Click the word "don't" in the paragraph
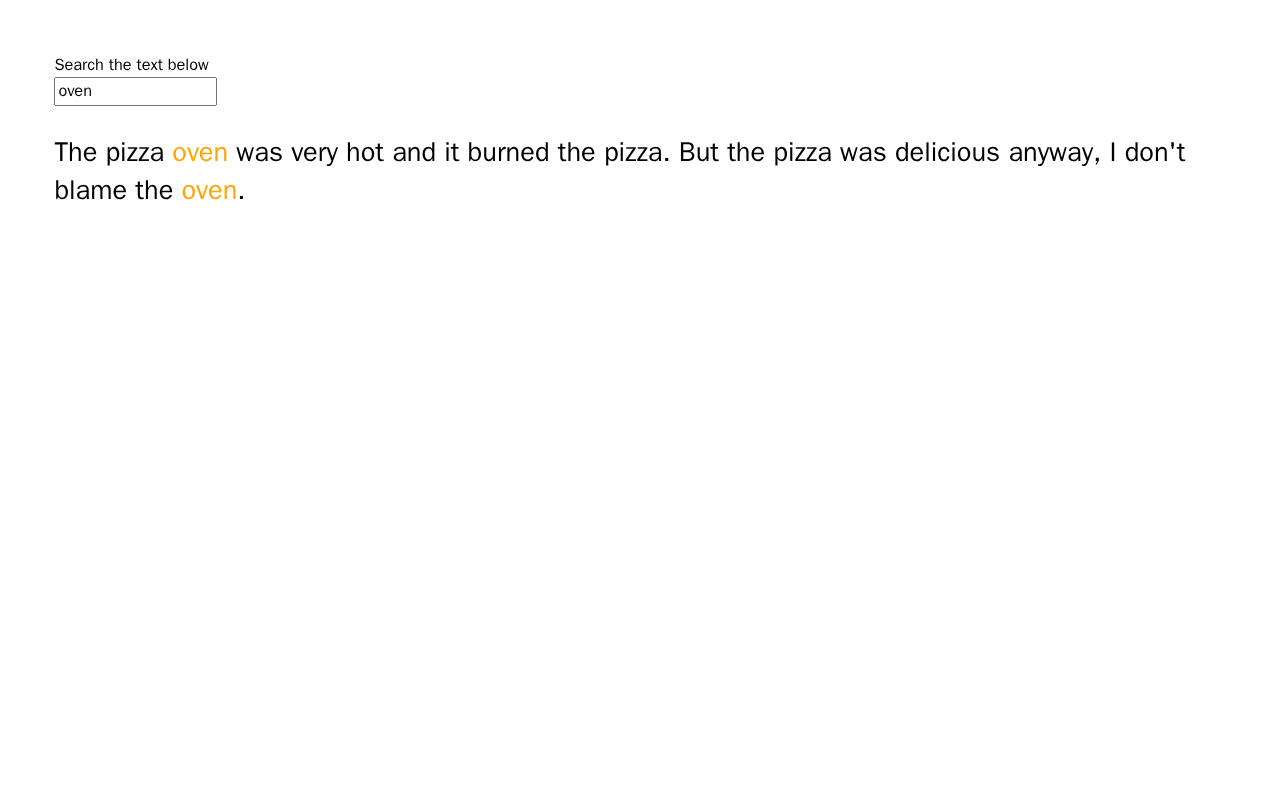The image size is (1280, 800). tap(1154, 152)
